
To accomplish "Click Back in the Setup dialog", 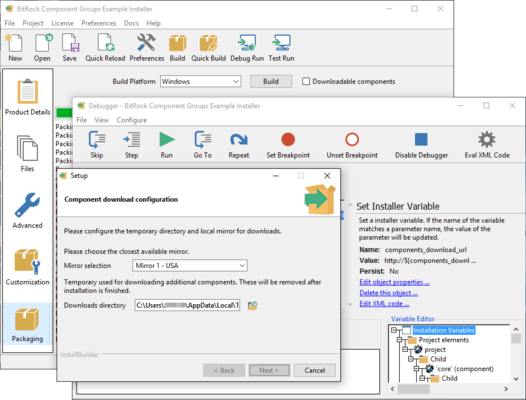I will click(224, 370).
